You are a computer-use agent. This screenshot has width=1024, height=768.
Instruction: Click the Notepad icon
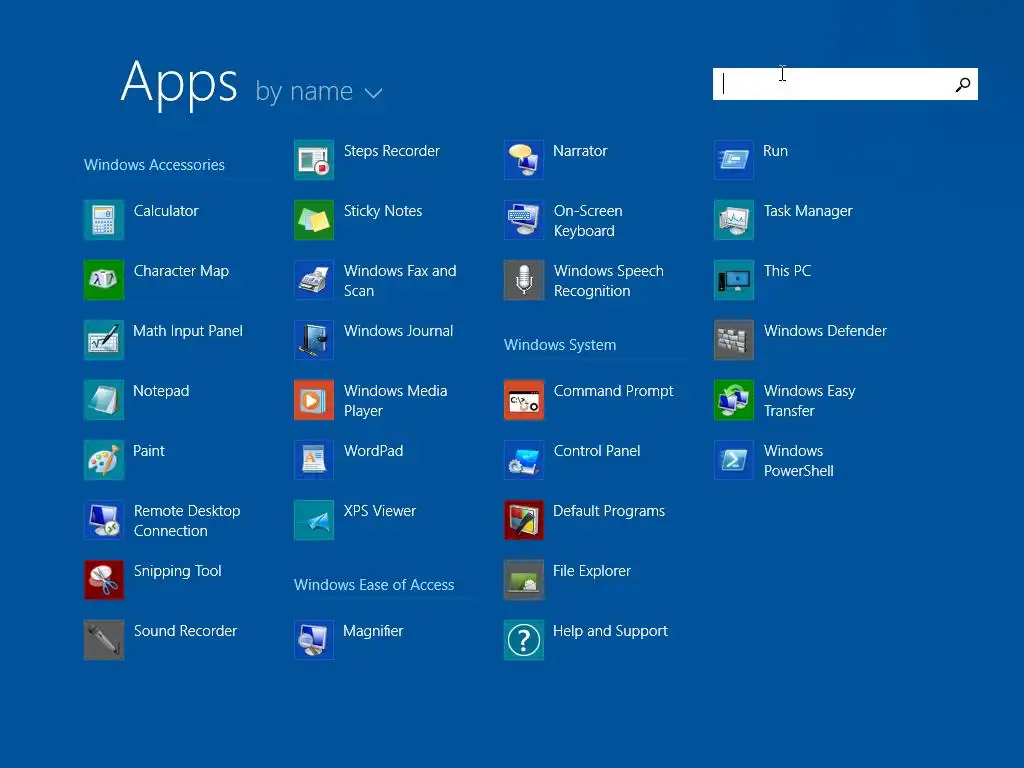click(104, 400)
